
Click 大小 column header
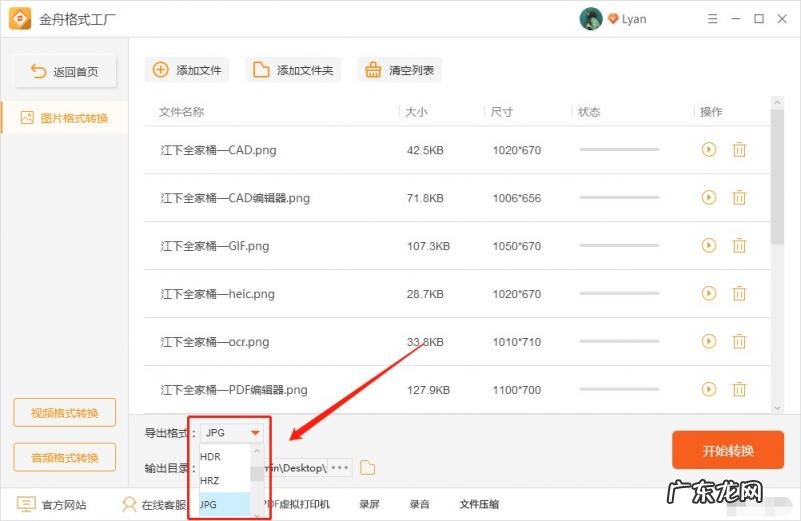(x=416, y=112)
